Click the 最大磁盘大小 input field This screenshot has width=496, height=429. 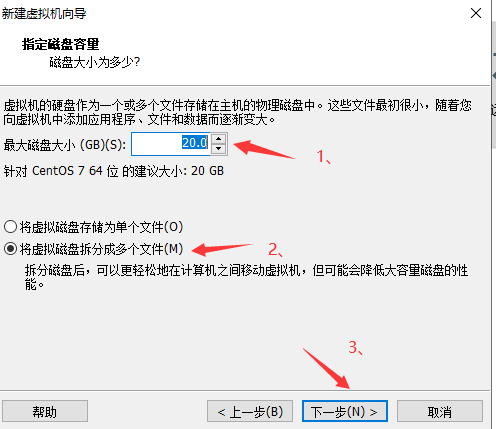click(171, 144)
